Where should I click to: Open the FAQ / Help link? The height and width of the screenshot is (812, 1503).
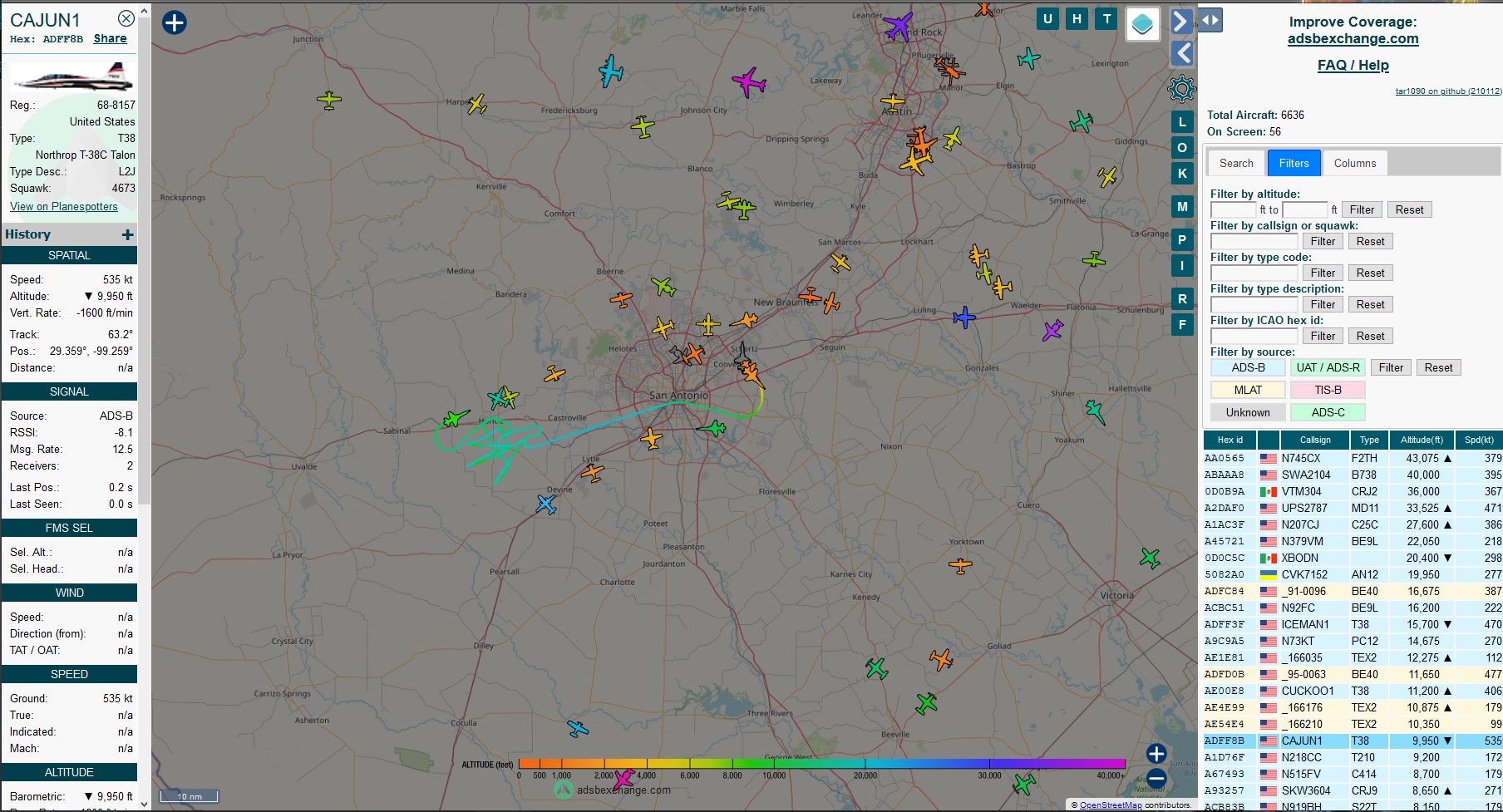pyautogui.click(x=1353, y=65)
